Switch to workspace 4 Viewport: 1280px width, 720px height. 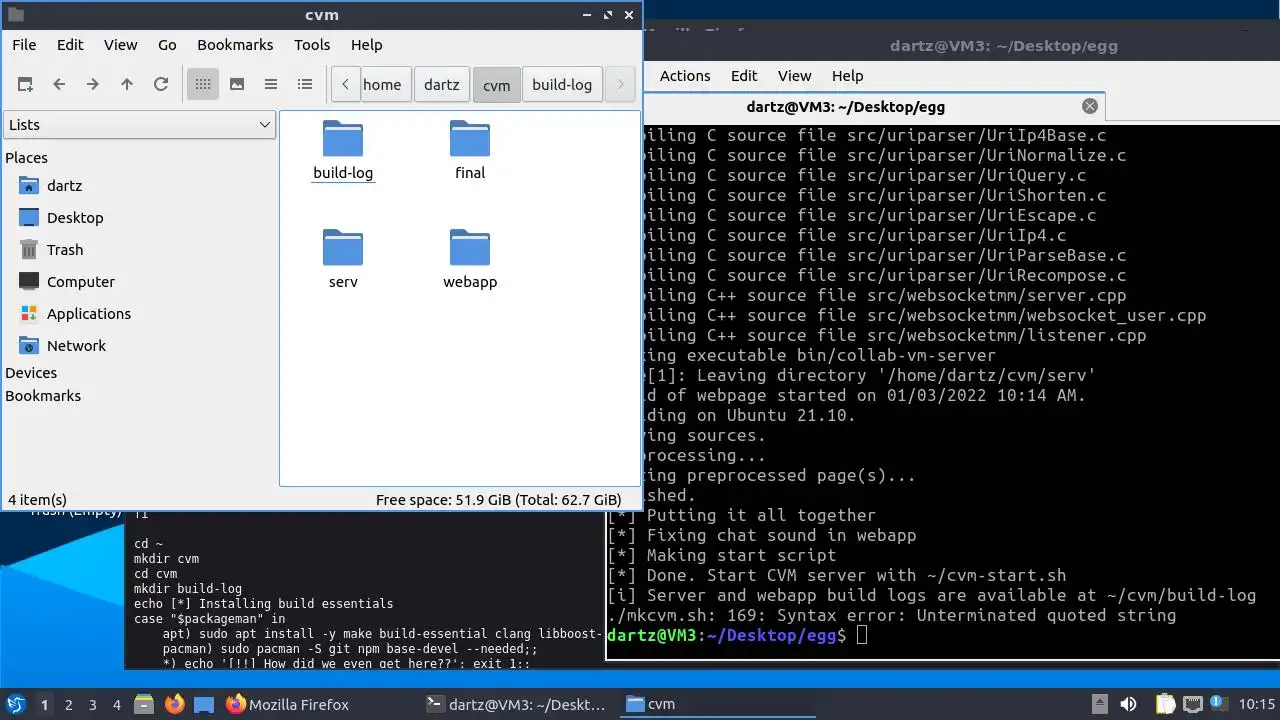(x=117, y=705)
